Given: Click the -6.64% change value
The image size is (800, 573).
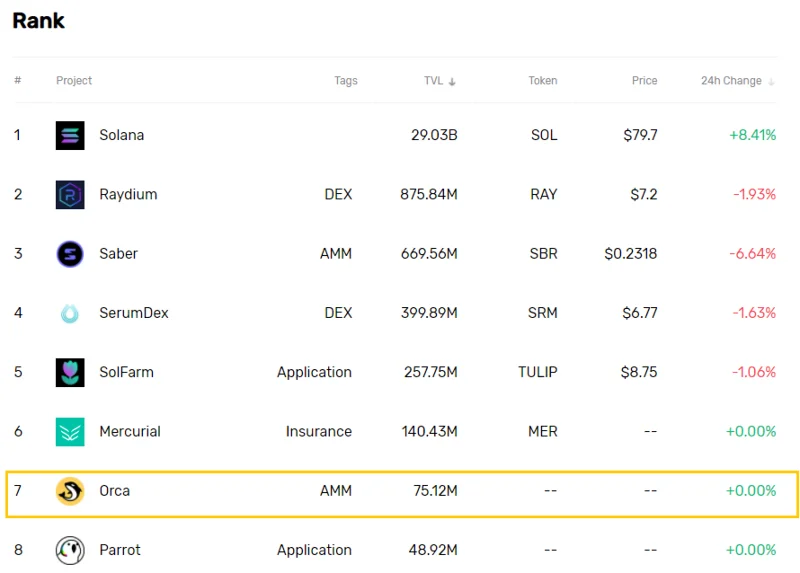Looking at the screenshot, I should (753, 254).
